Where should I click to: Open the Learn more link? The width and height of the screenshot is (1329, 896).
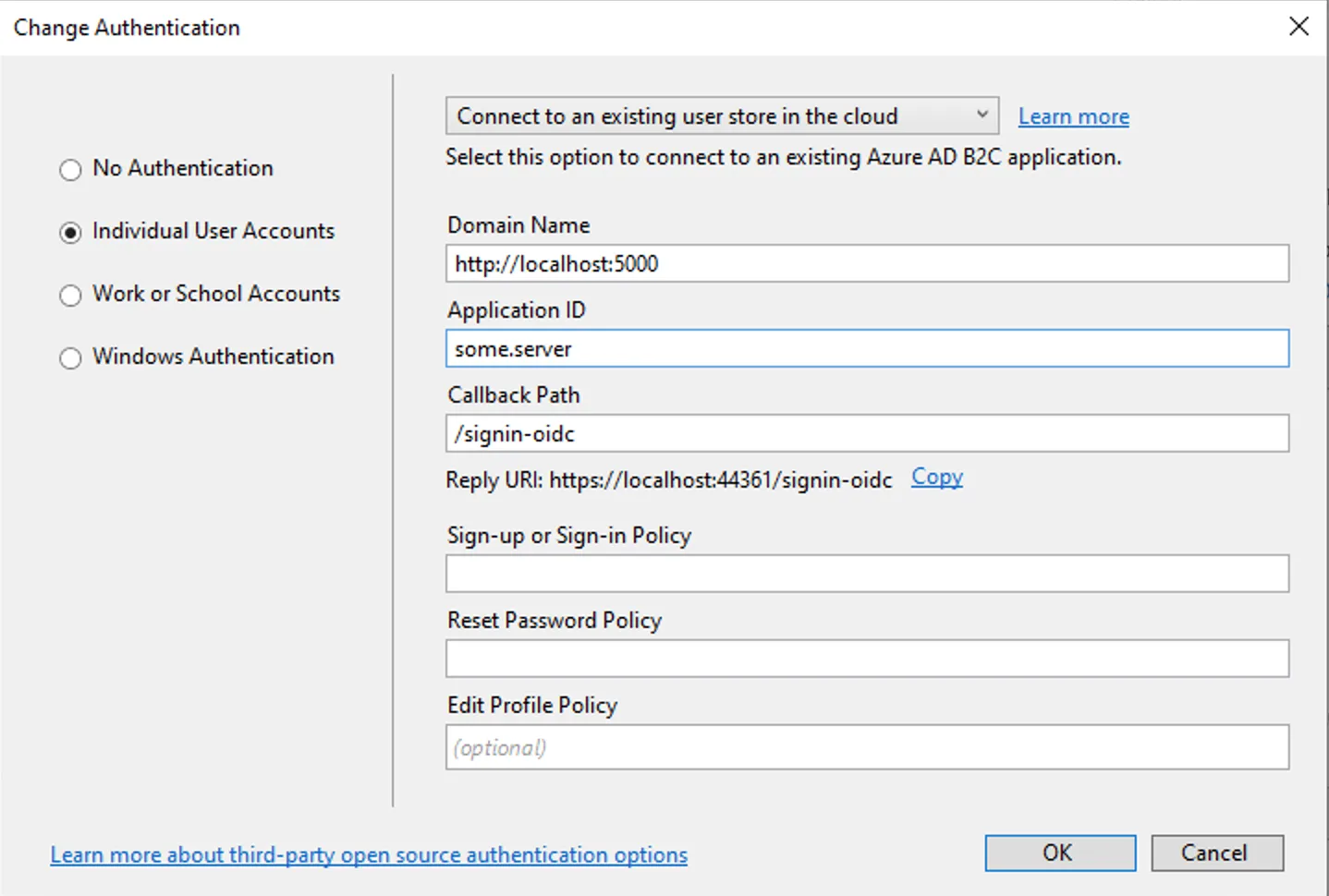pos(1073,117)
